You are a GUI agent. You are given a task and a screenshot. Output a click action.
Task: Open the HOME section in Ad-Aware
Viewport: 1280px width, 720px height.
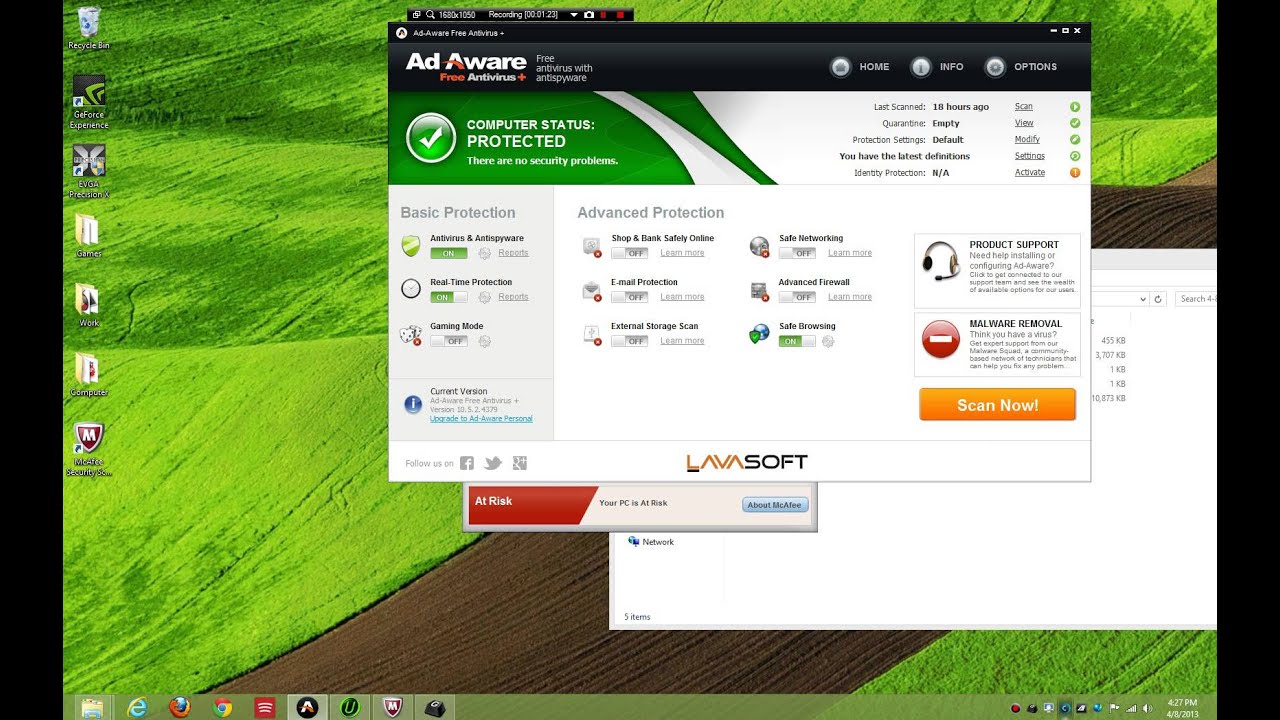859,67
